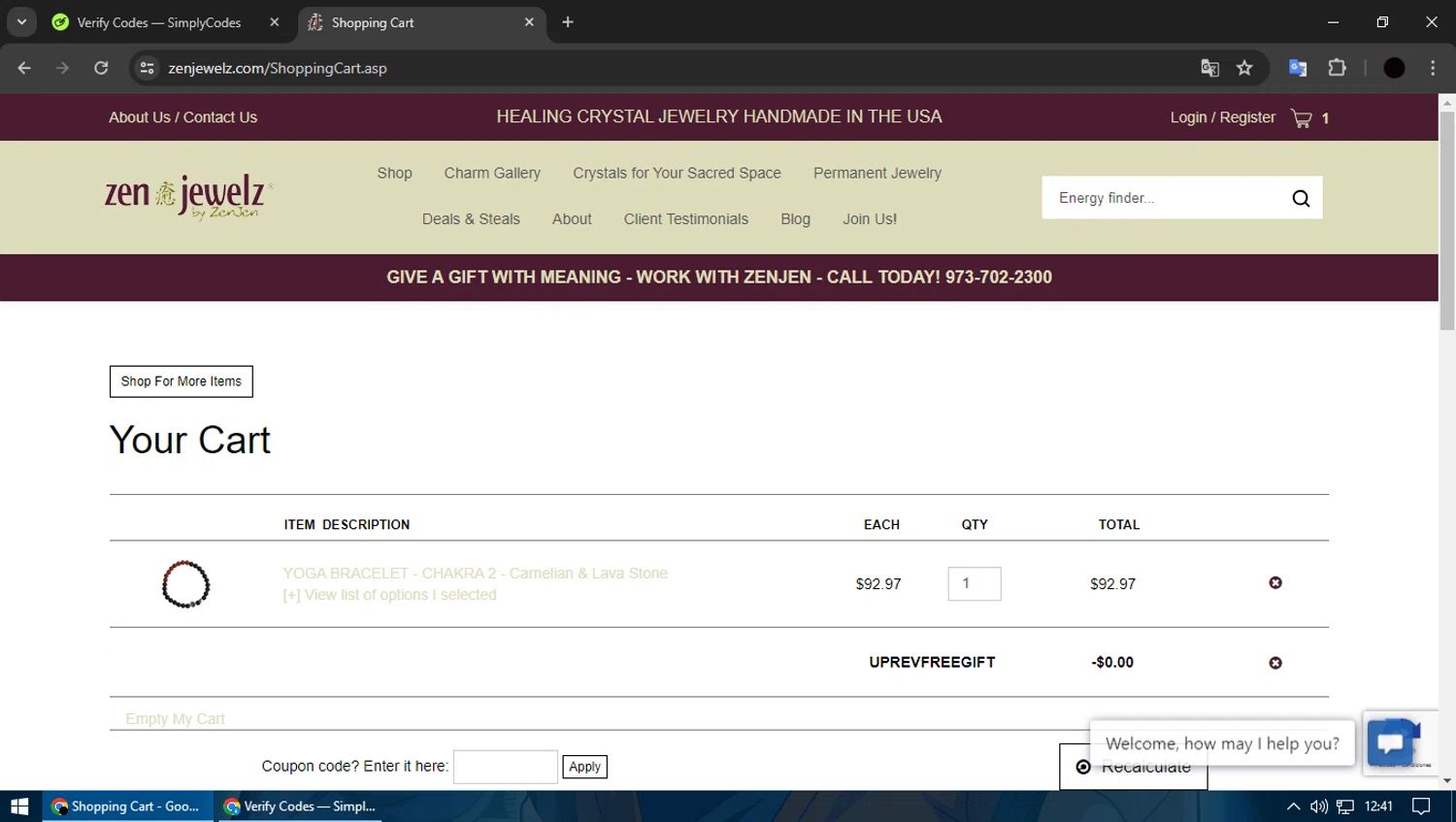
Task: Open the Windows Start menu
Action: pos(19,806)
